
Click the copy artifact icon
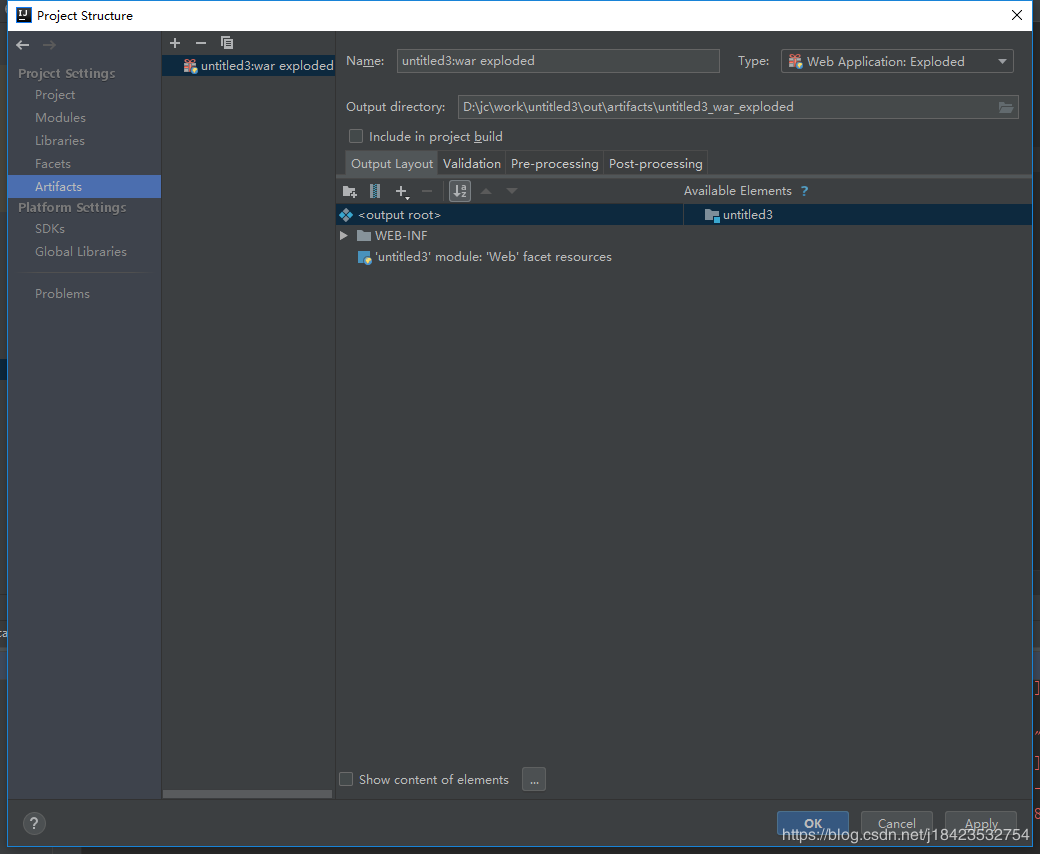(x=227, y=43)
